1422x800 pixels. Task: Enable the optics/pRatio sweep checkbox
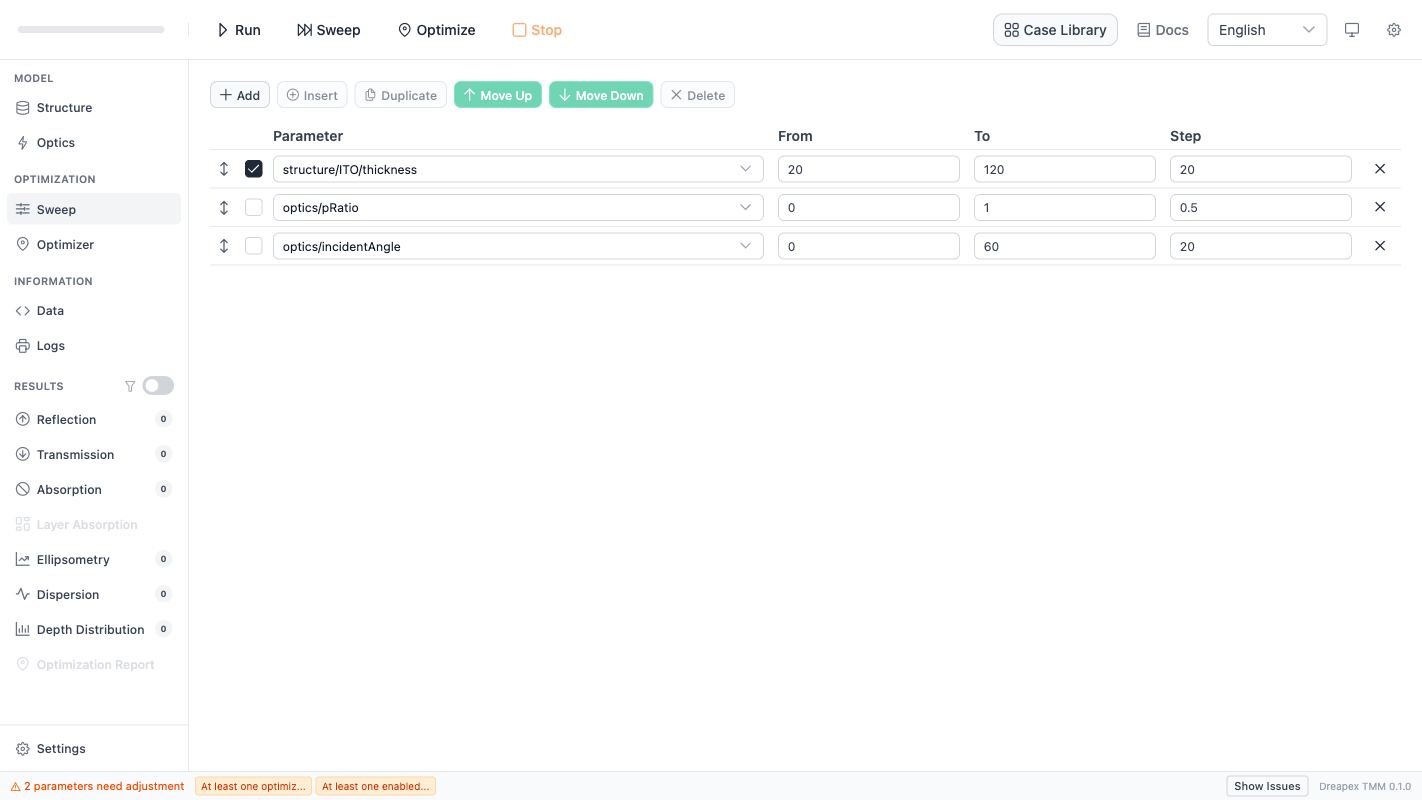pyautogui.click(x=254, y=207)
